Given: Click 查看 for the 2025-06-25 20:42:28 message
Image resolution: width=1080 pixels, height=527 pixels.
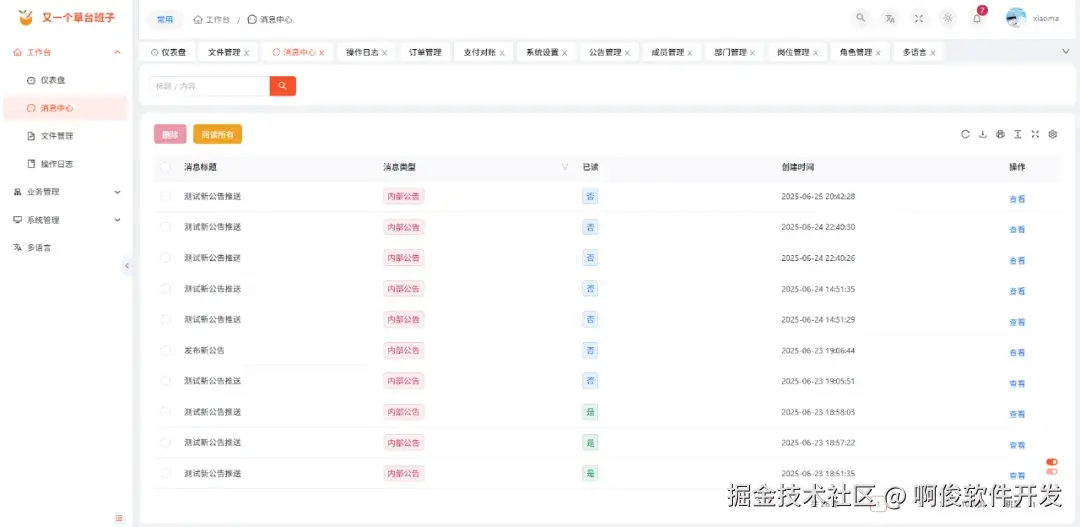Looking at the screenshot, I should (x=1017, y=199).
